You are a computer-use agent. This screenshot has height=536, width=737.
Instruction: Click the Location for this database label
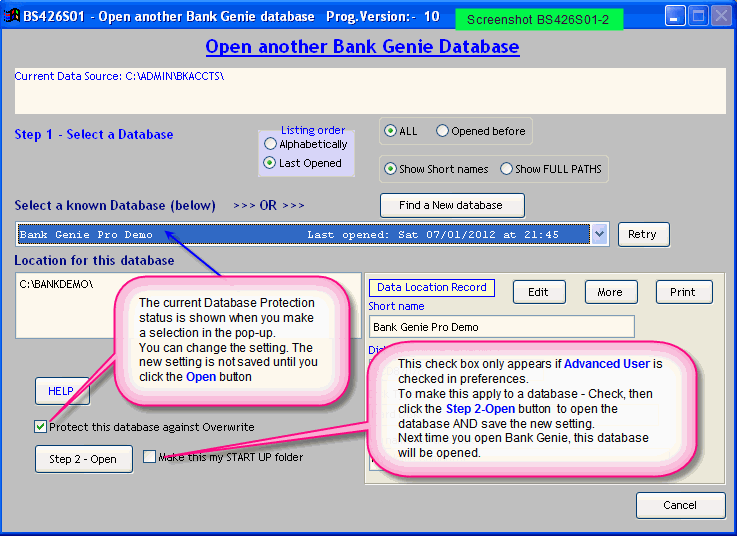click(94, 260)
